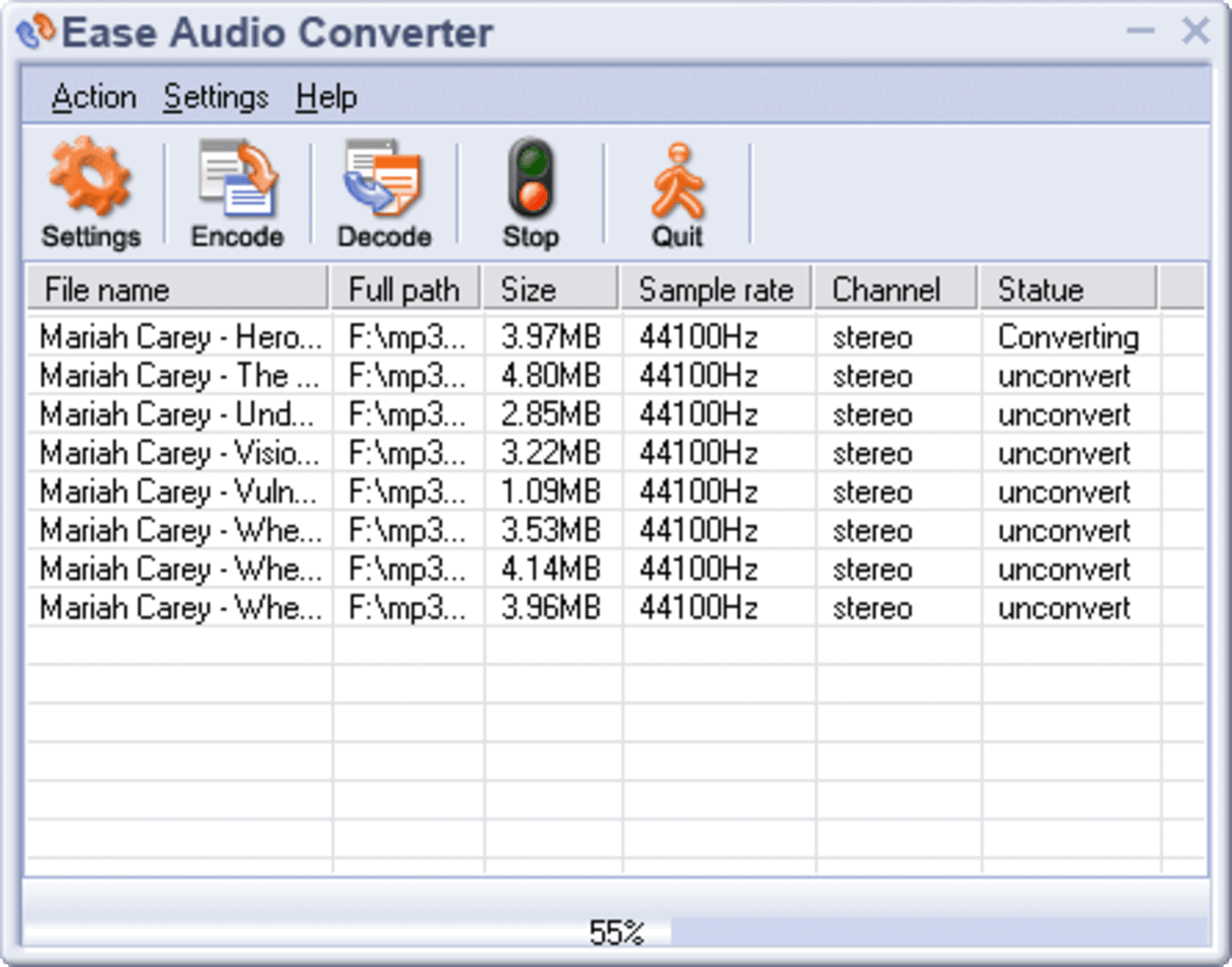The height and width of the screenshot is (967, 1232).
Task: Click '44100Hz' in the 3.97MB row
Action: tap(698, 338)
